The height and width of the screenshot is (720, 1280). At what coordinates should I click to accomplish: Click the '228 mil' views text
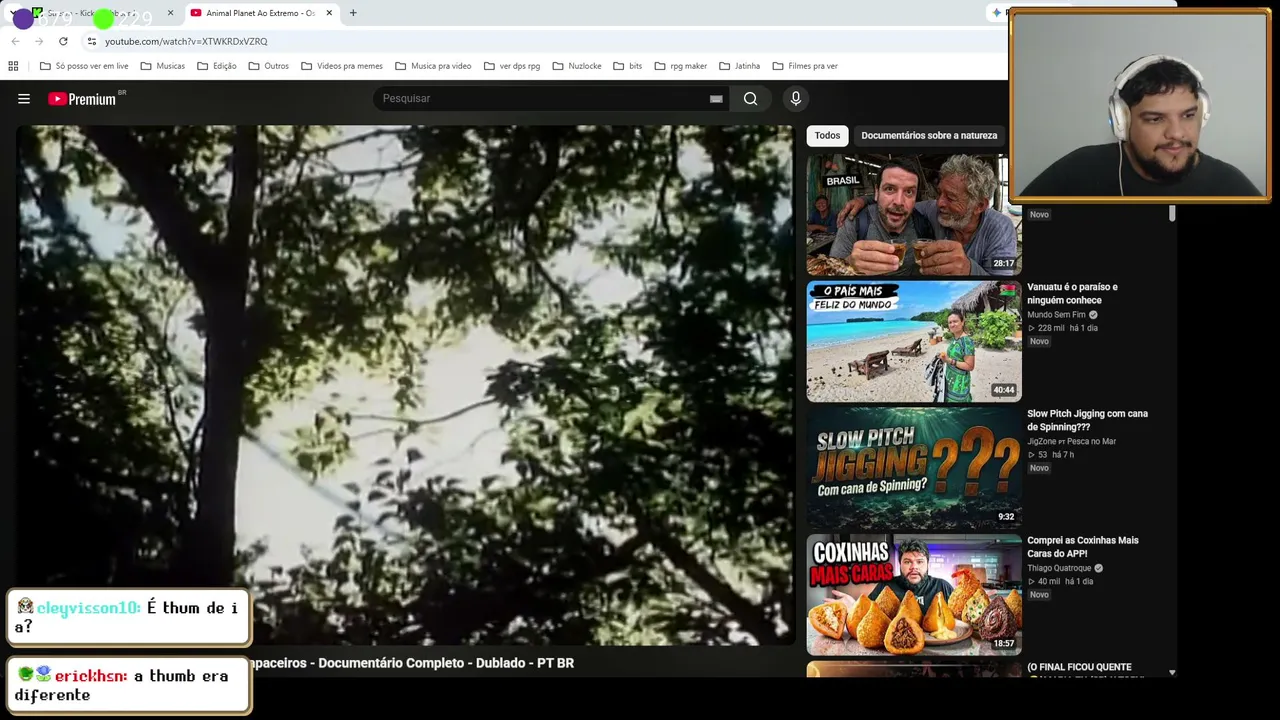pos(1051,328)
